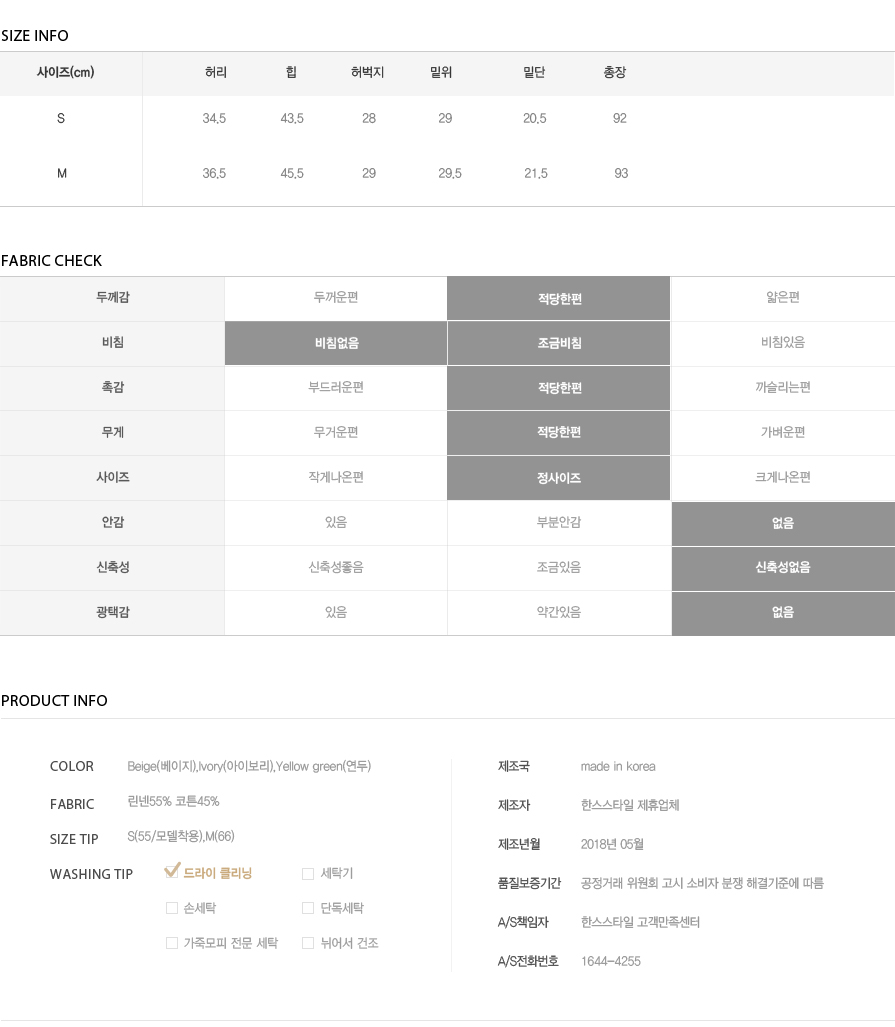The width and height of the screenshot is (895, 1027).
Task: Click the 45.5 hip value
Action: 292,174
